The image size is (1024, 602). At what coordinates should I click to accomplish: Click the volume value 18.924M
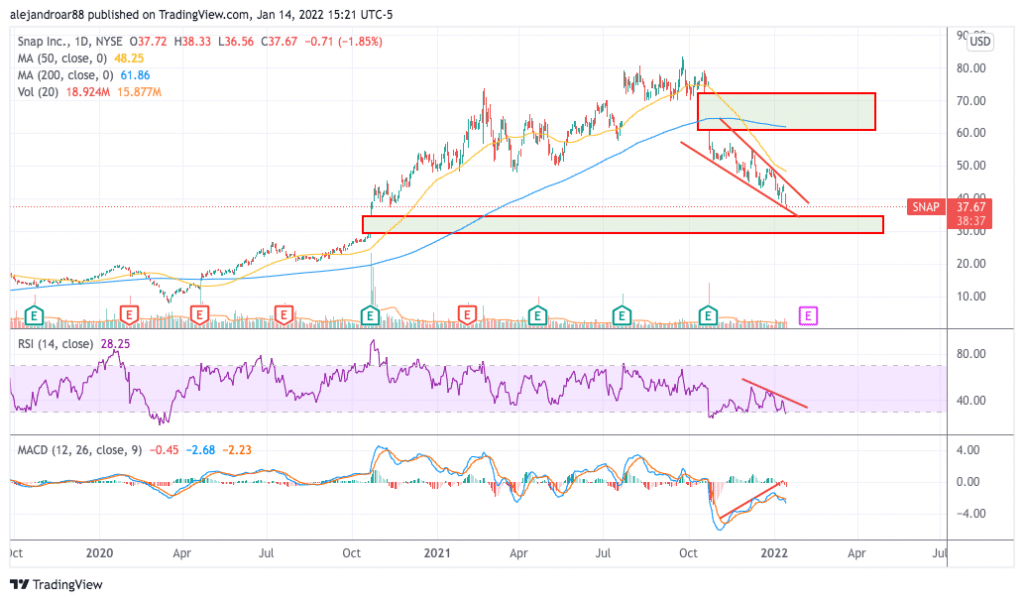tap(88, 92)
